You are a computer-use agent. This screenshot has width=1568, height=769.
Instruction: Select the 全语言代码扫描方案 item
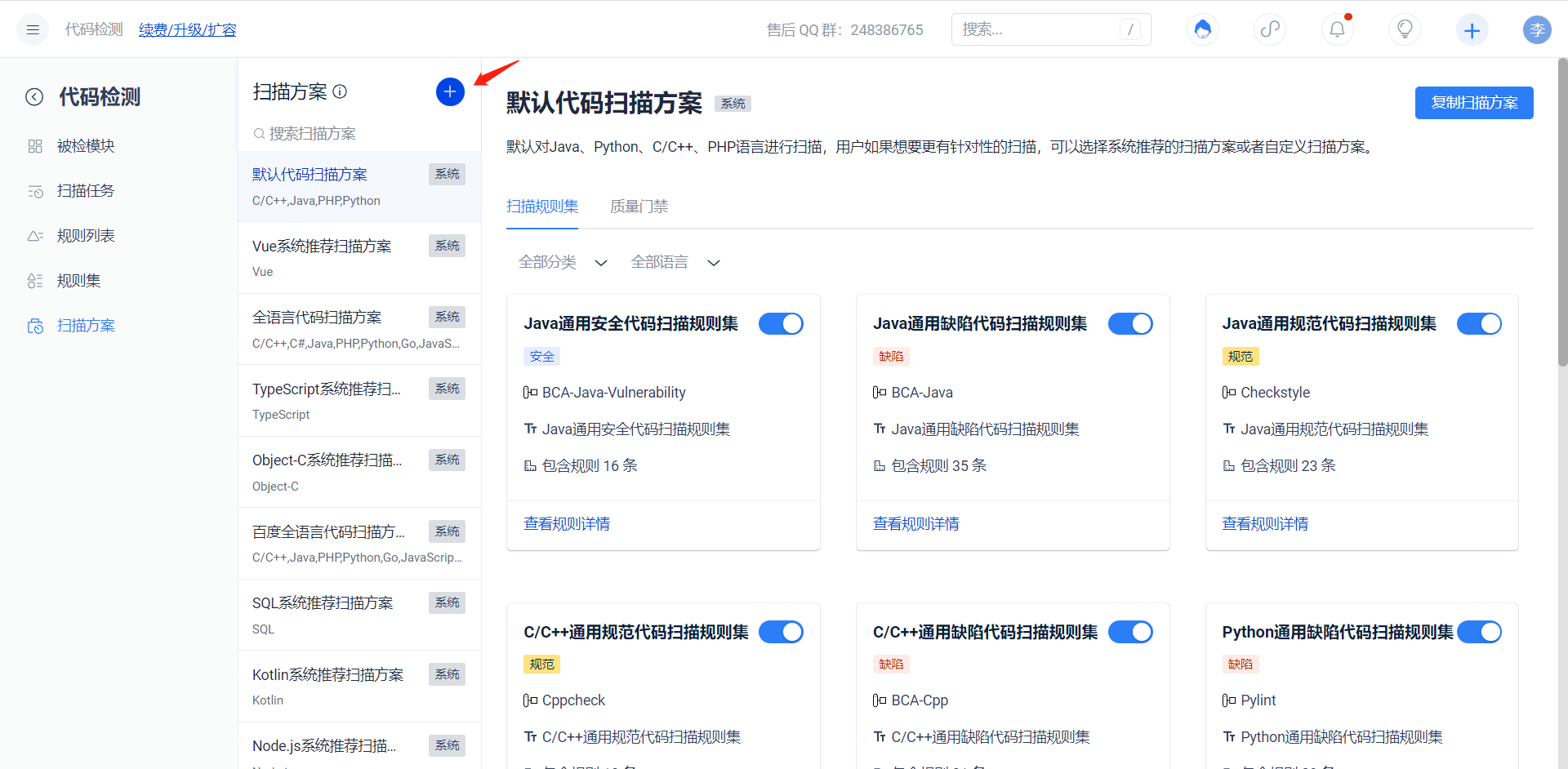click(x=359, y=329)
